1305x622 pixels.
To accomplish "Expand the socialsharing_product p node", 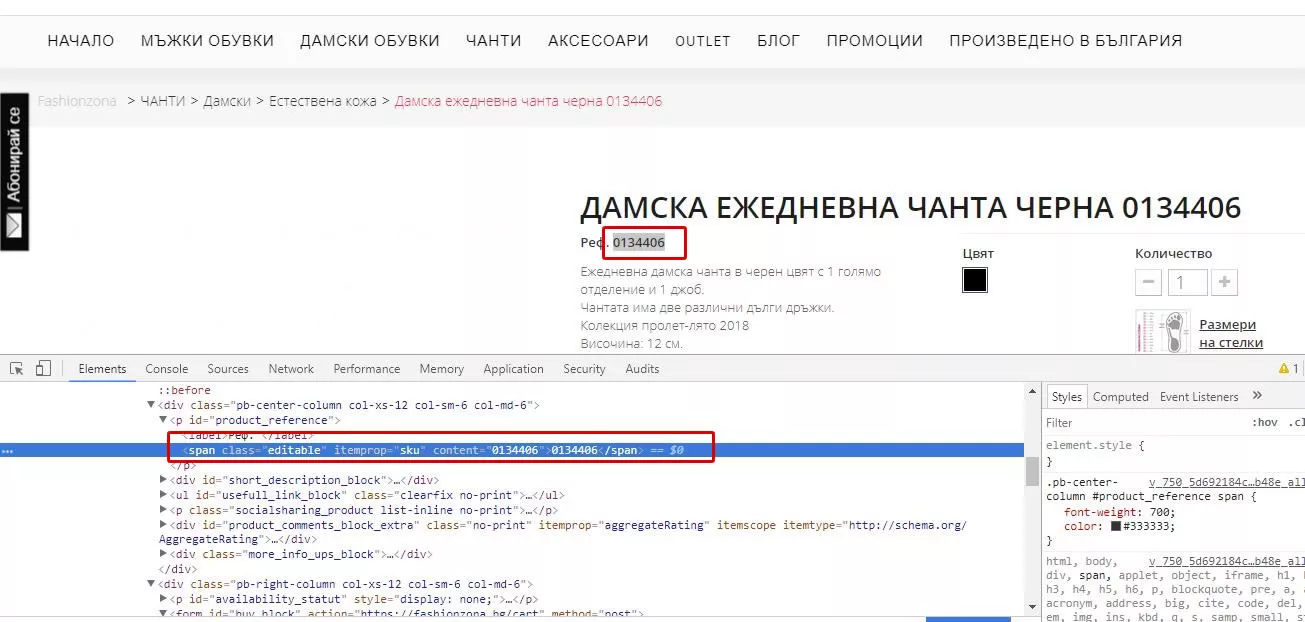I will click(164, 510).
